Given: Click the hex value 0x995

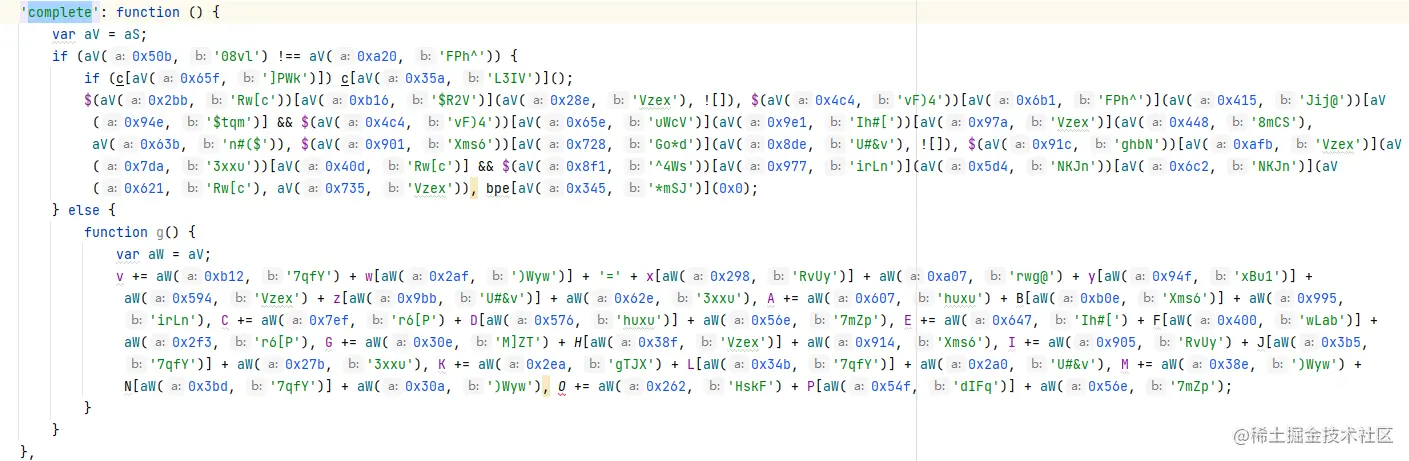Looking at the screenshot, I should click(1316, 298).
